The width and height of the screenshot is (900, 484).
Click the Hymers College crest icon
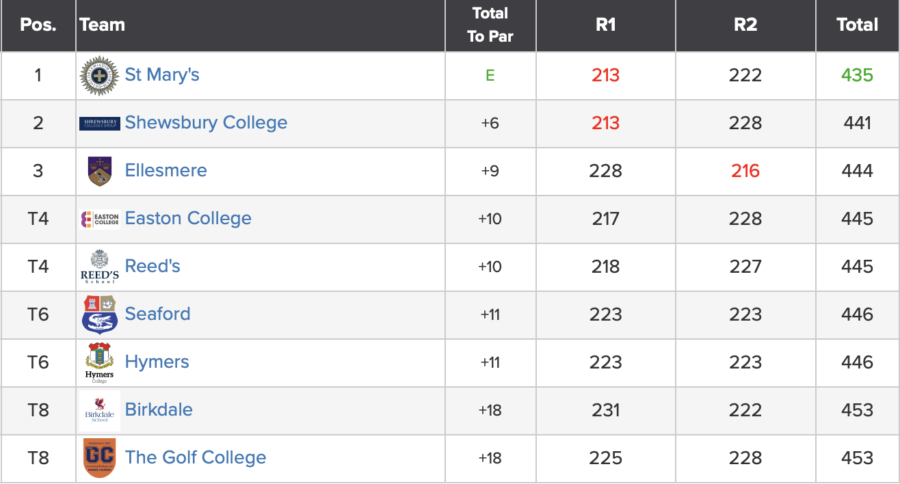(99, 362)
